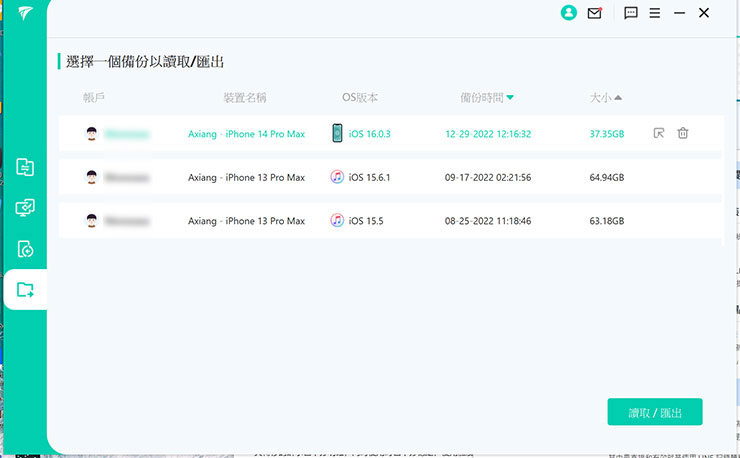Click the 64.94GB size value
This screenshot has height=458, width=740.
coord(607,178)
